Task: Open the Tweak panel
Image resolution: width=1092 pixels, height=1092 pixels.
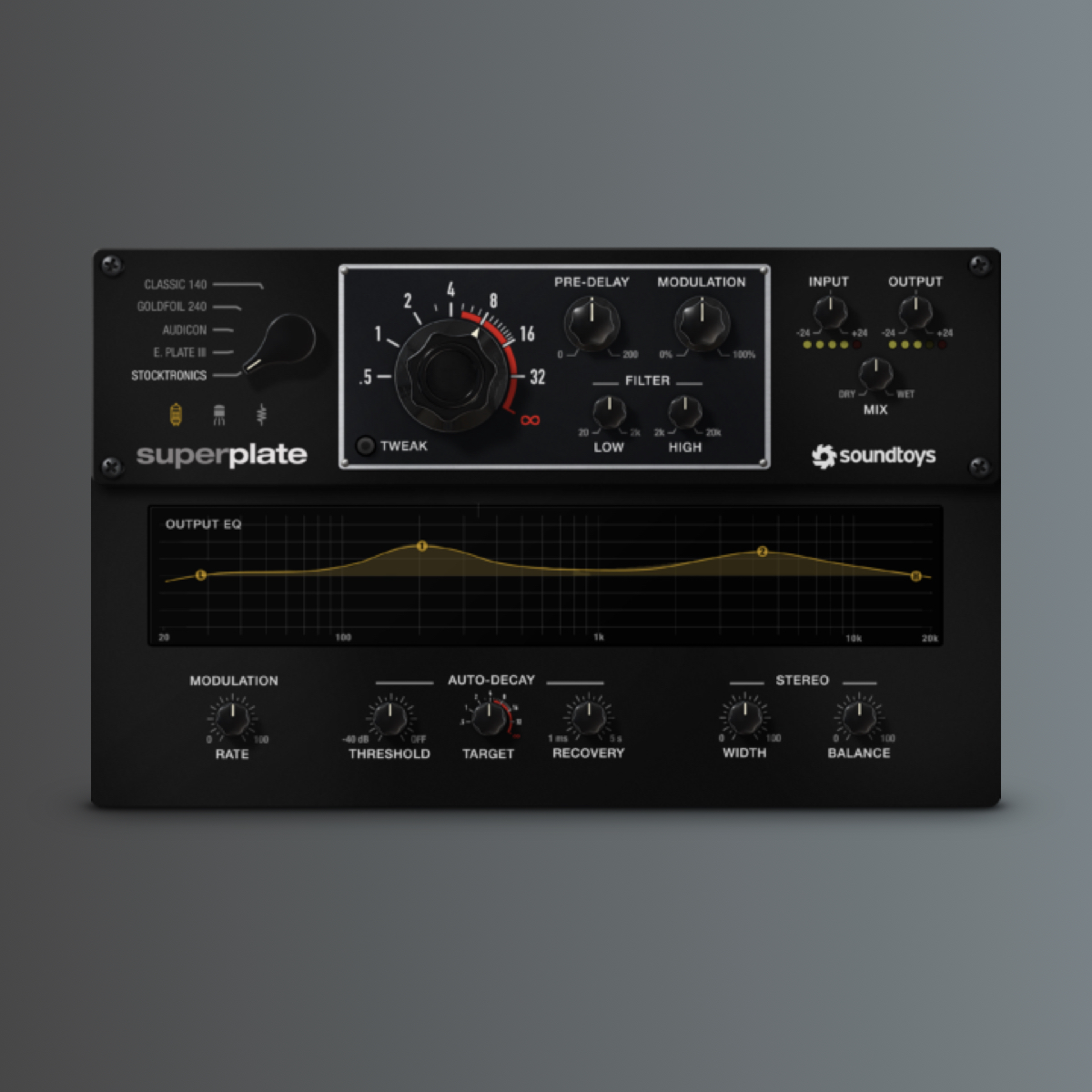Action: click(368, 446)
